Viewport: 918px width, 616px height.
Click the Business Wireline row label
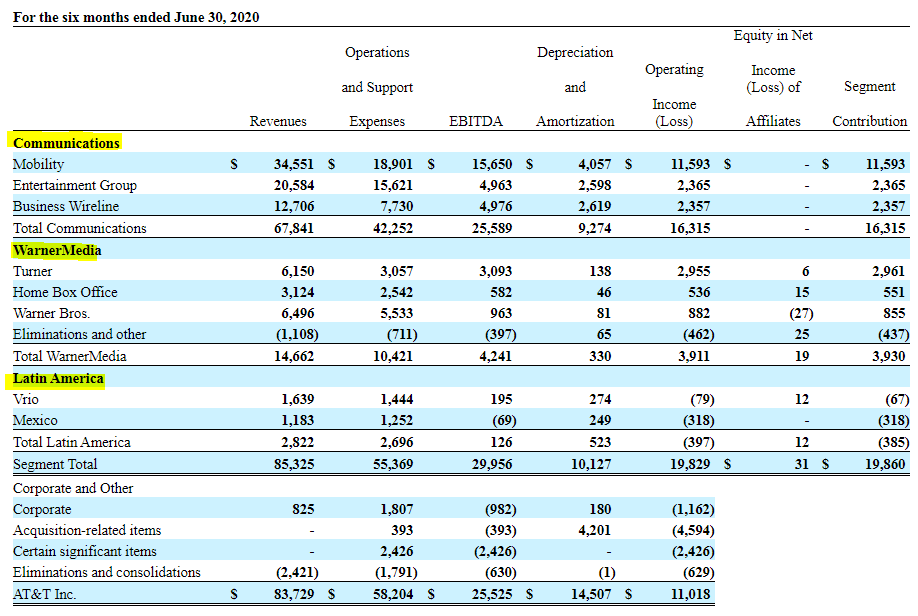pos(66,206)
